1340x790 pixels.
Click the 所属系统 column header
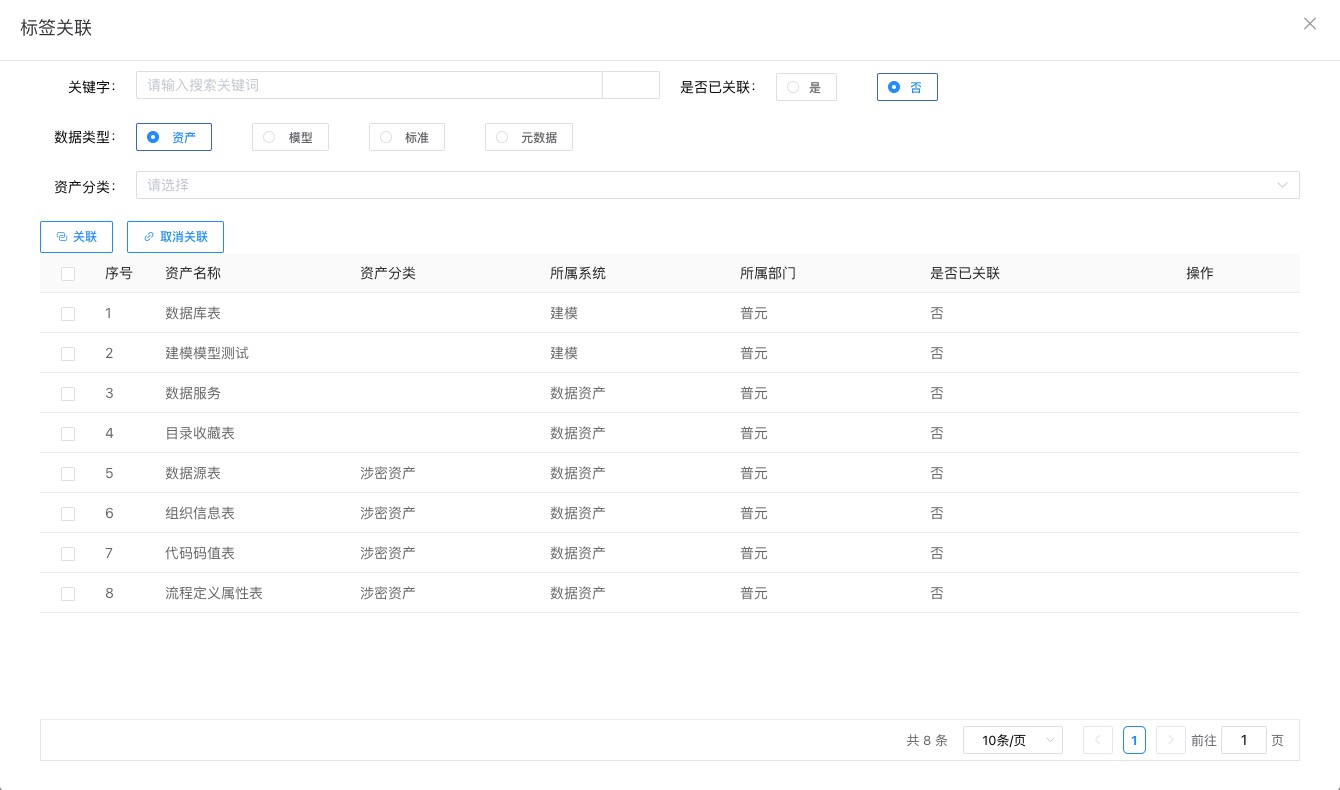coord(578,273)
